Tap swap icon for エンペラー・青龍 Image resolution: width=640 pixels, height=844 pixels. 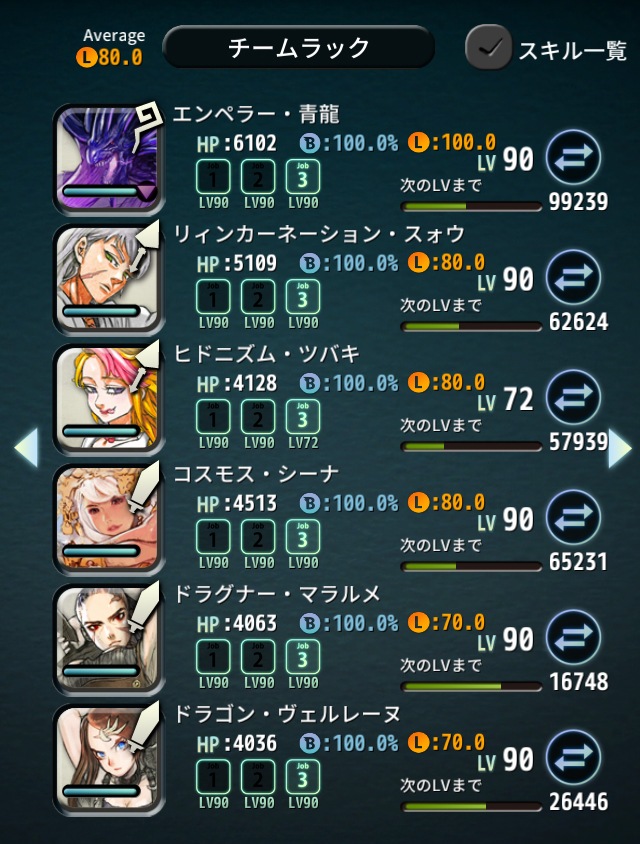(x=574, y=157)
